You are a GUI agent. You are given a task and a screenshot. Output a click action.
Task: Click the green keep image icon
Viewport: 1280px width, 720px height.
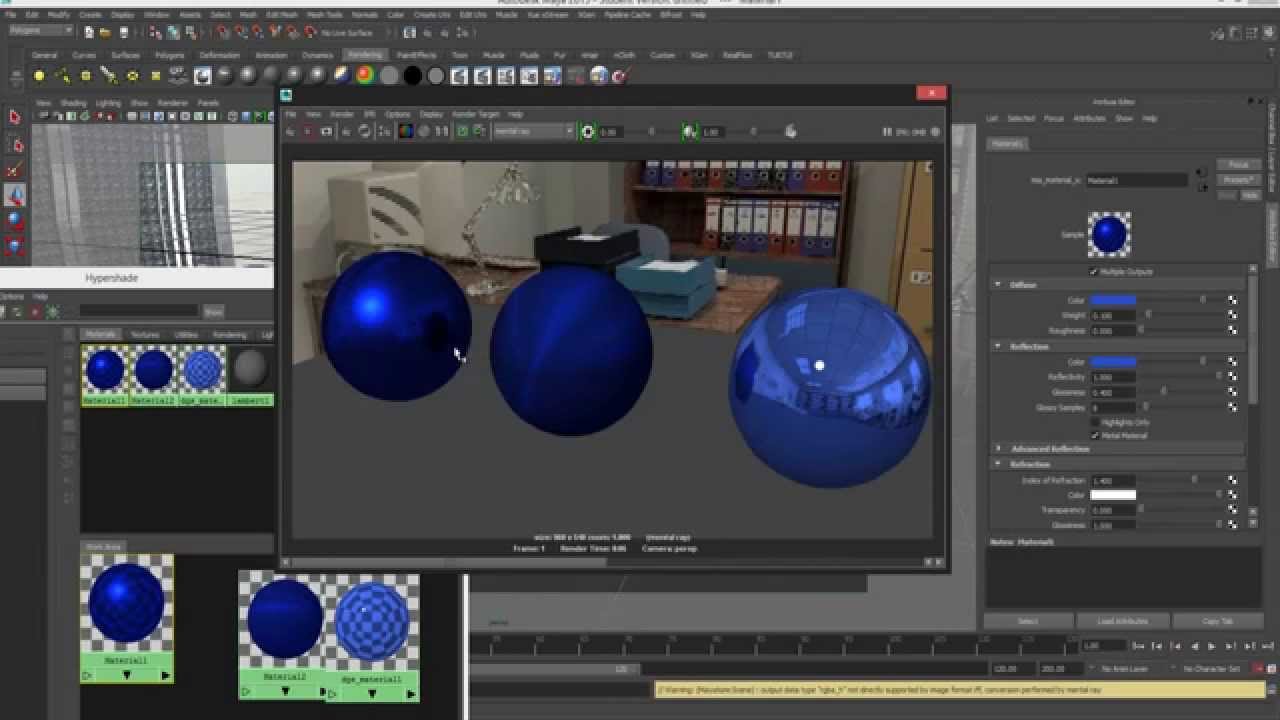(x=463, y=131)
